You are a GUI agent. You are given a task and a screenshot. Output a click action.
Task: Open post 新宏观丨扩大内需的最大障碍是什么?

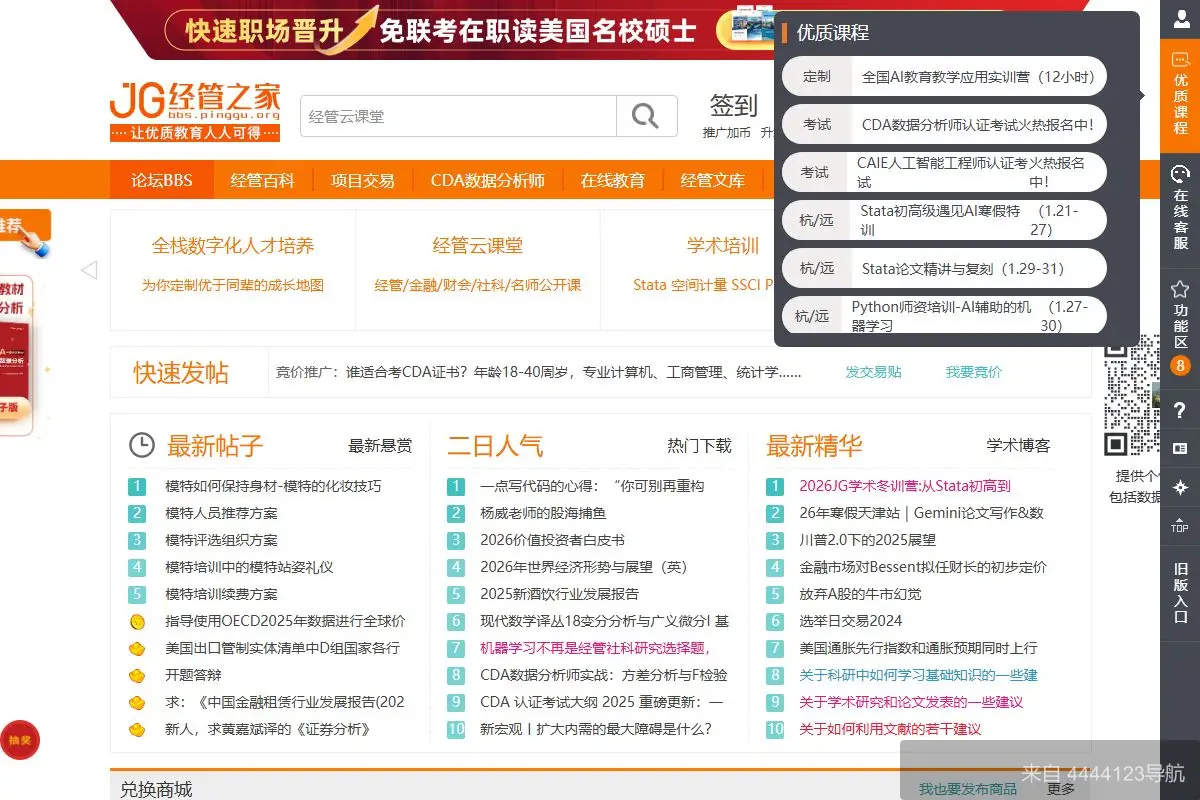[x=596, y=729]
